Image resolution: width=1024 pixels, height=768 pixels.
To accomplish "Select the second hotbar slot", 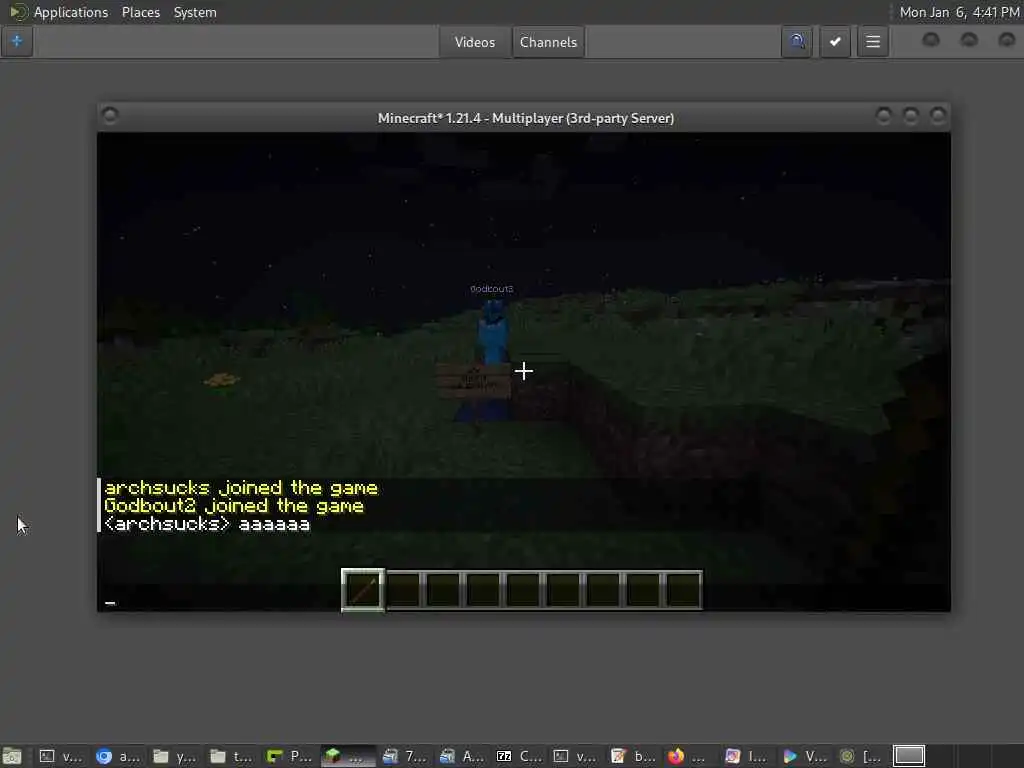I will point(404,590).
